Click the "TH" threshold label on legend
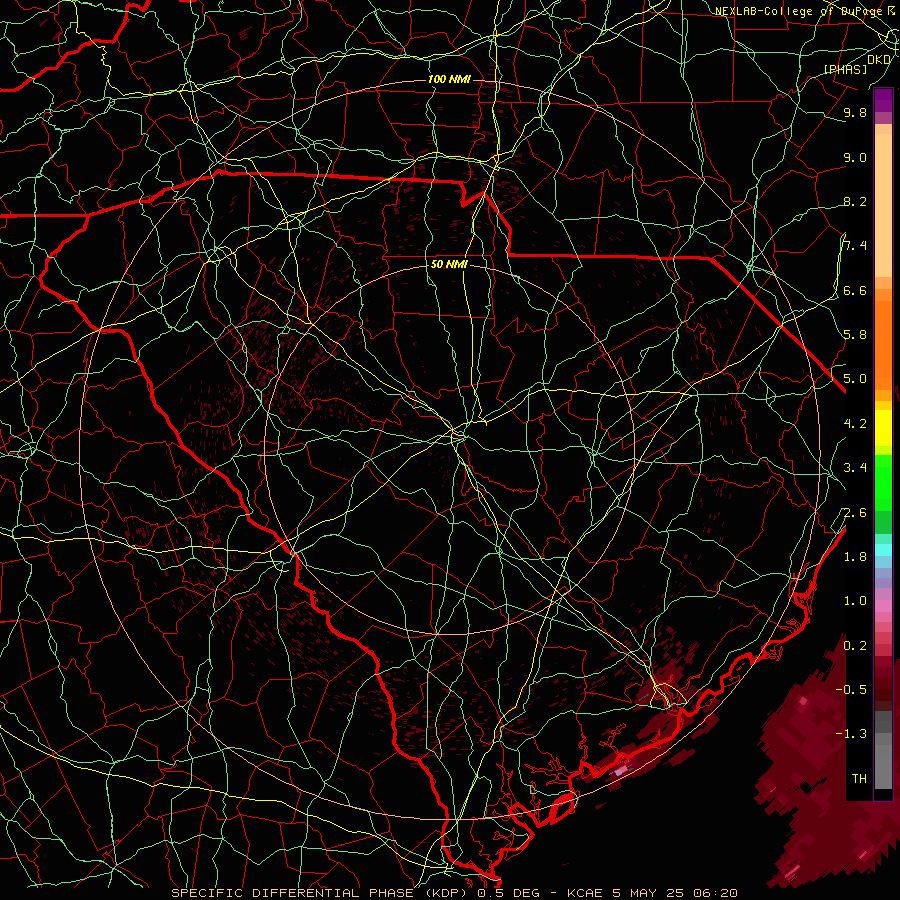Screen dimensions: 900x900 pos(859,779)
